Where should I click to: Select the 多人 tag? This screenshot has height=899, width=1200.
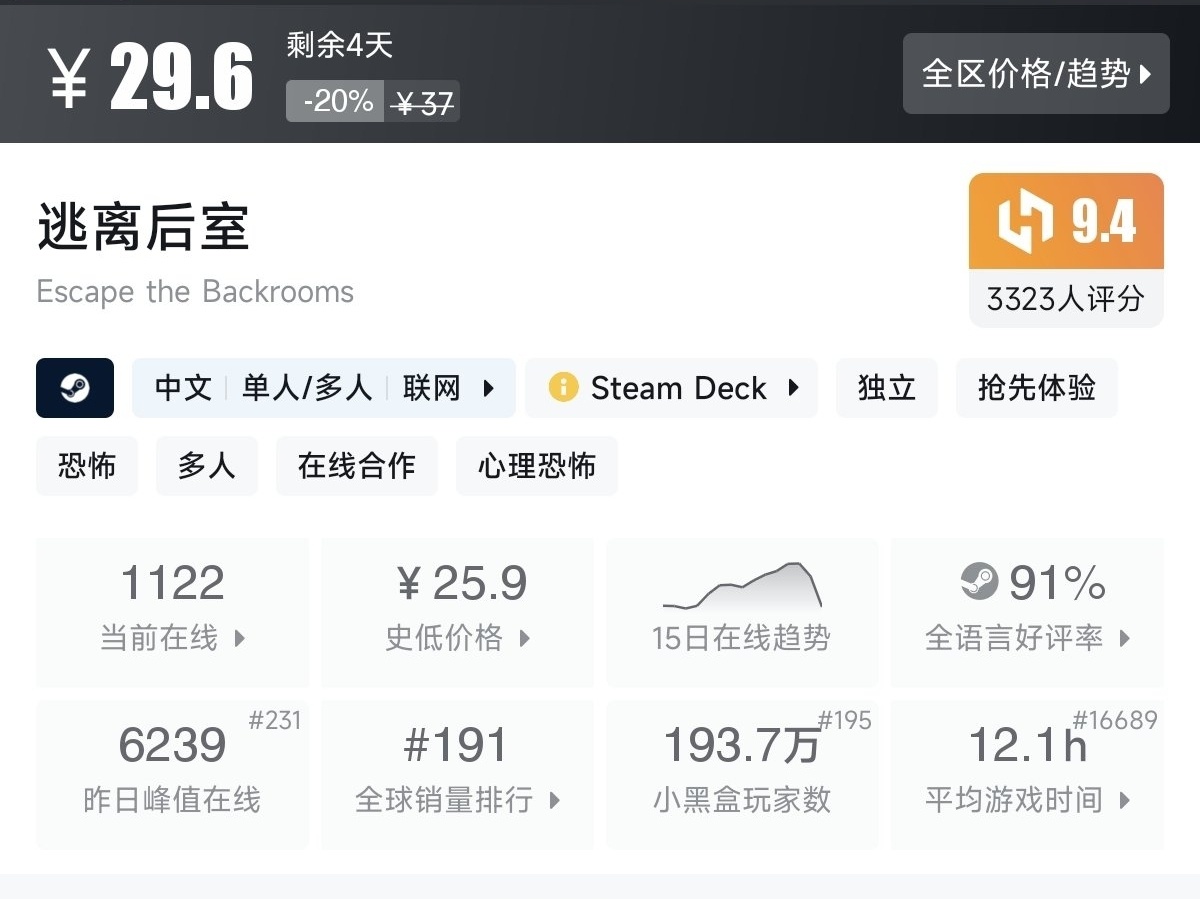(x=207, y=466)
